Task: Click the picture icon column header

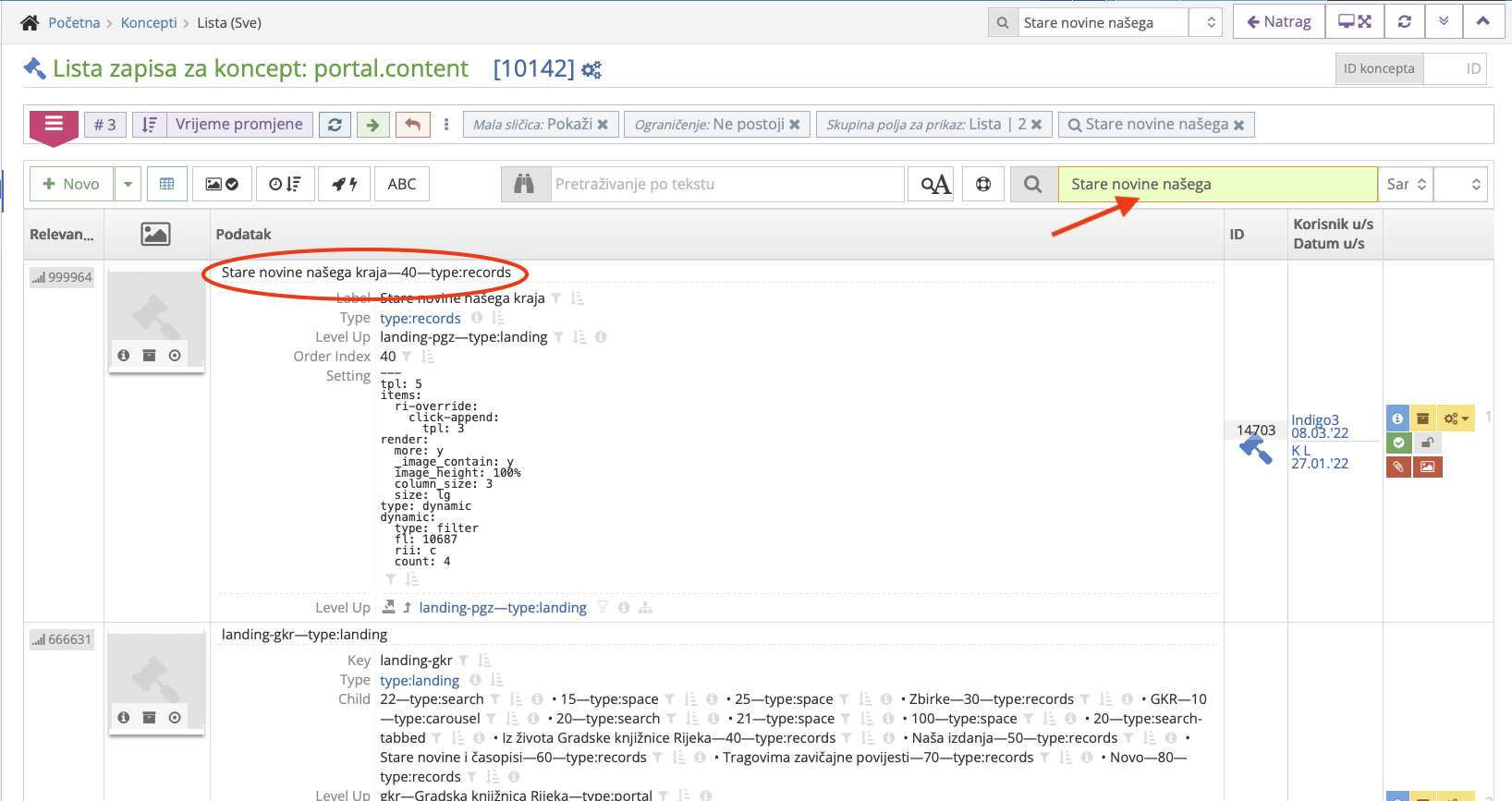Action: [155, 235]
